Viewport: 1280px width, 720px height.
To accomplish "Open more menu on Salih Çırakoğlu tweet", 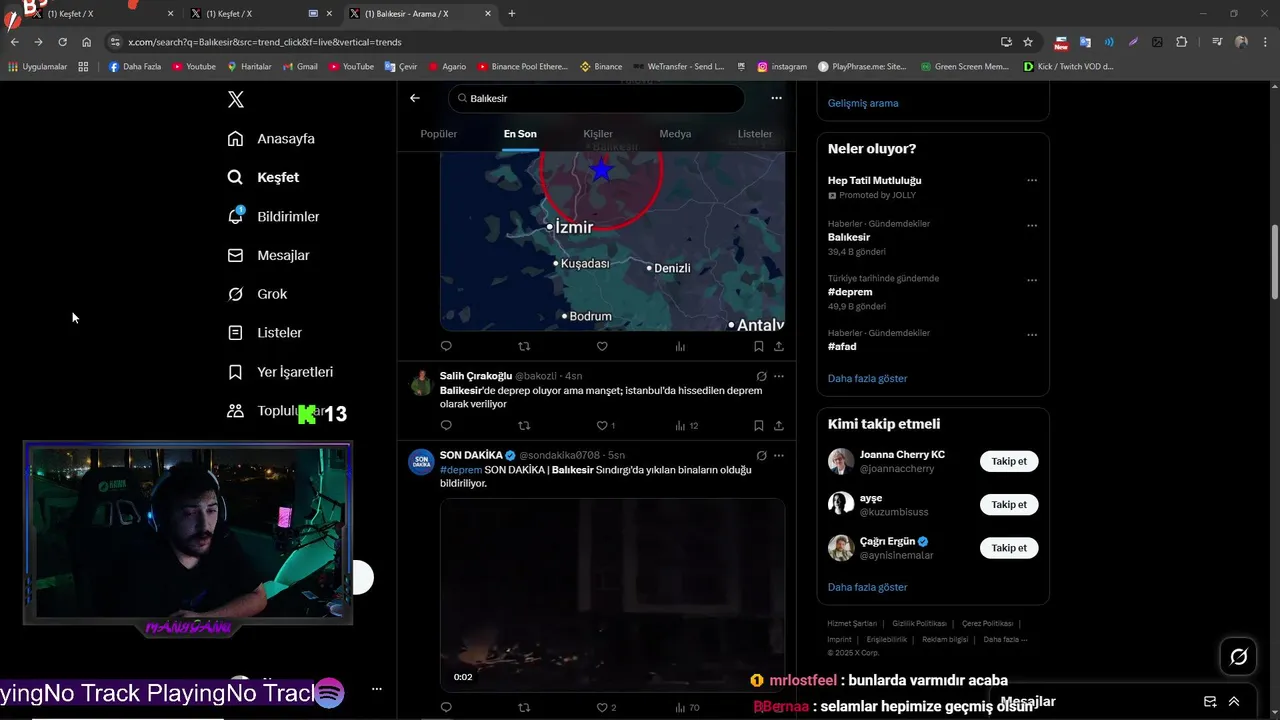I will point(779,376).
